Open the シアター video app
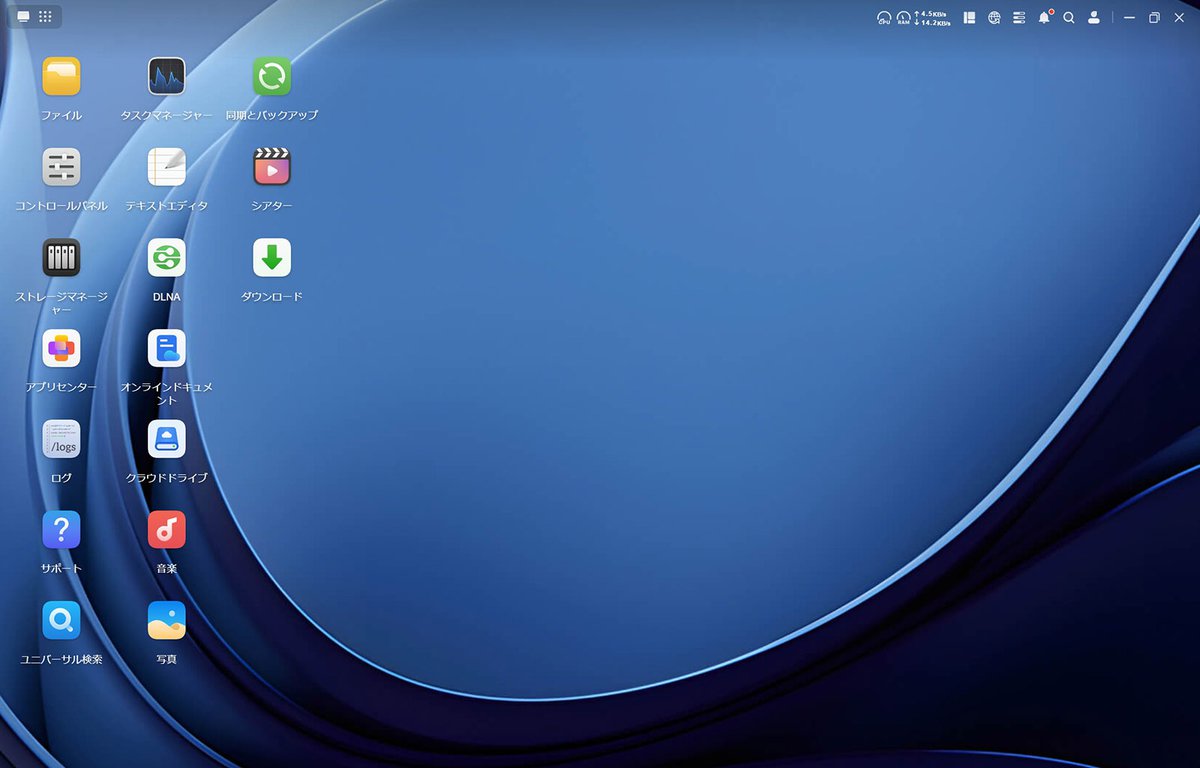 [x=272, y=167]
